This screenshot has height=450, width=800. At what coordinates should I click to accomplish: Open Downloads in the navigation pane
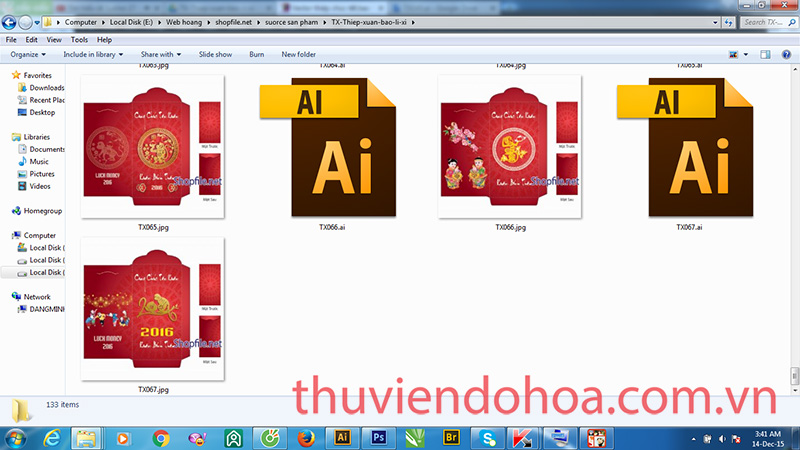click(x=46, y=88)
